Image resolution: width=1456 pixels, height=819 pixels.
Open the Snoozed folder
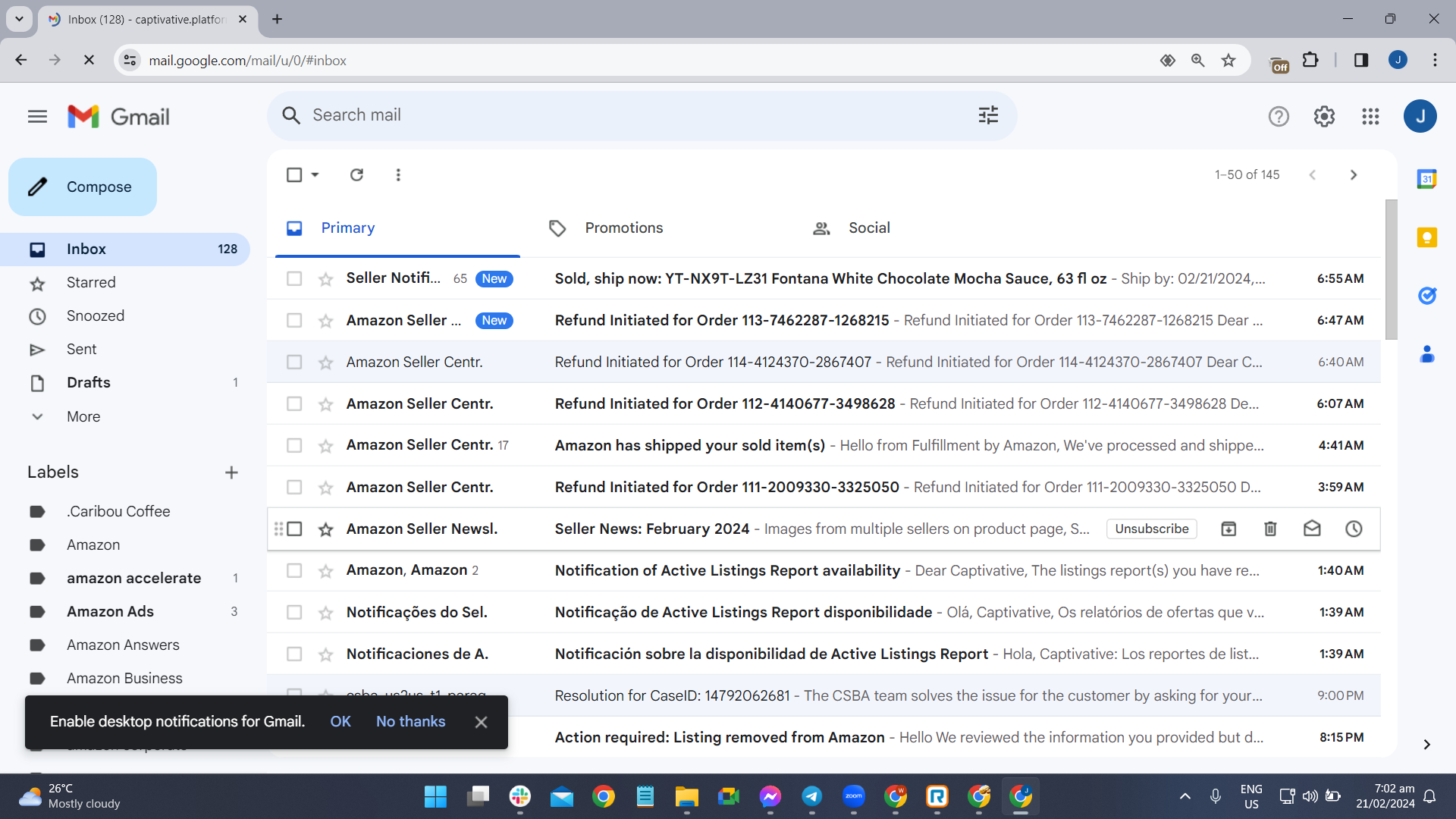(x=125, y=316)
